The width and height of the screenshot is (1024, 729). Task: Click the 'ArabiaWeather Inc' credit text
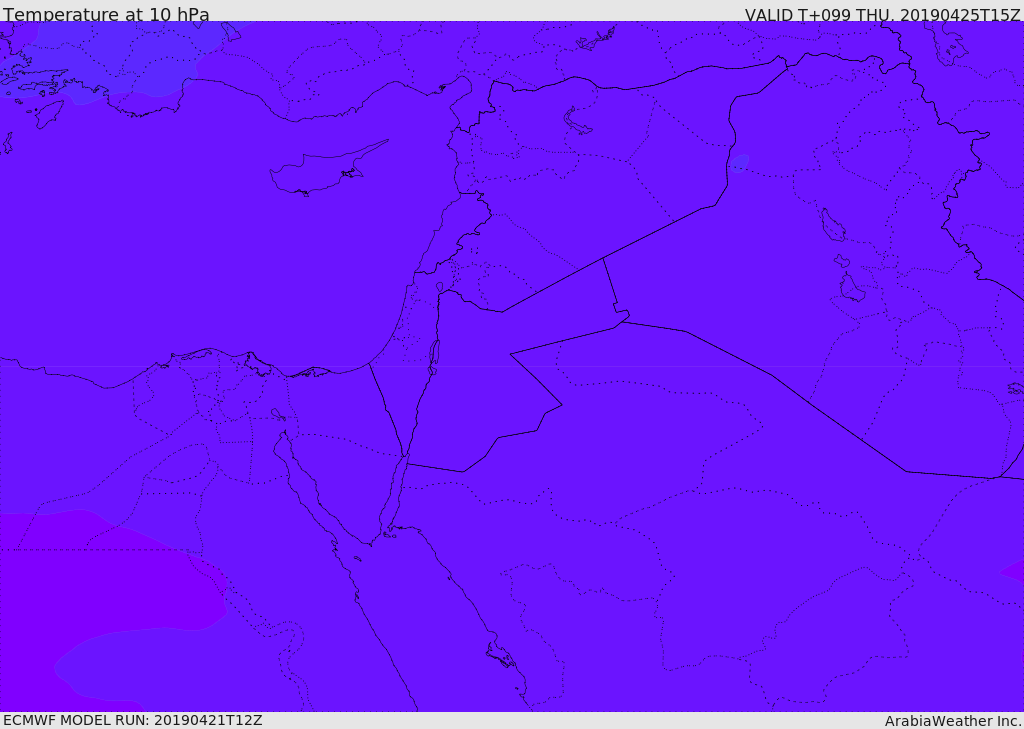click(x=952, y=721)
